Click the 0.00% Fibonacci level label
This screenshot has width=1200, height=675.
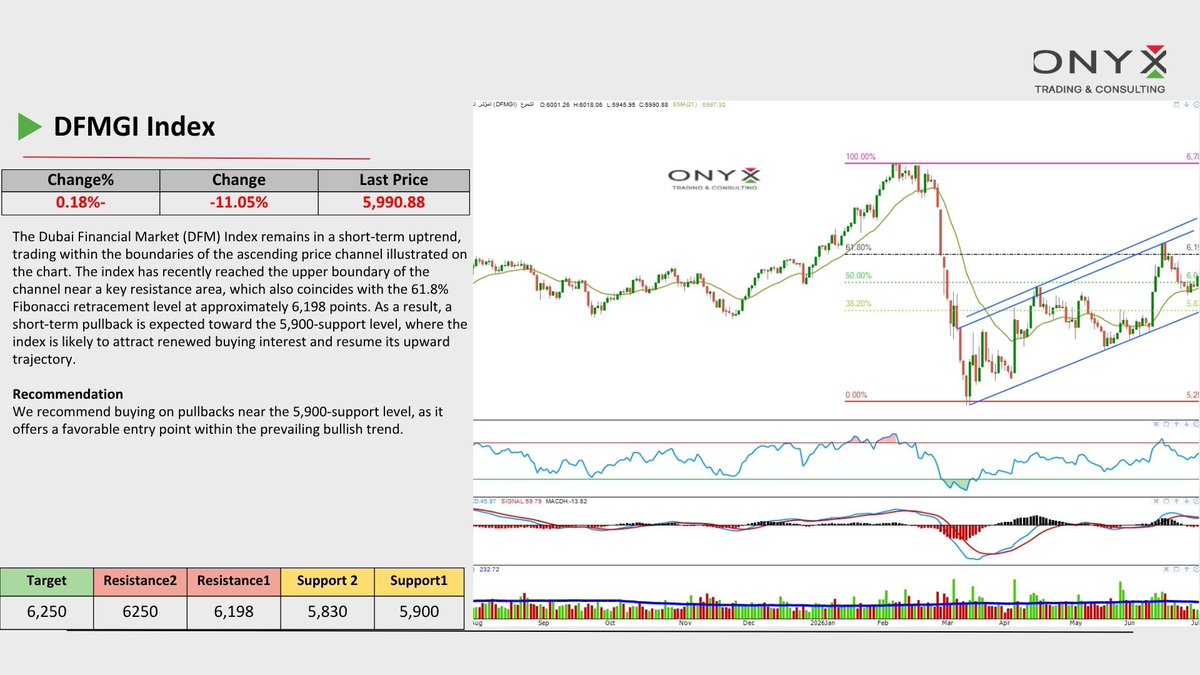click(x=856, y=395)
